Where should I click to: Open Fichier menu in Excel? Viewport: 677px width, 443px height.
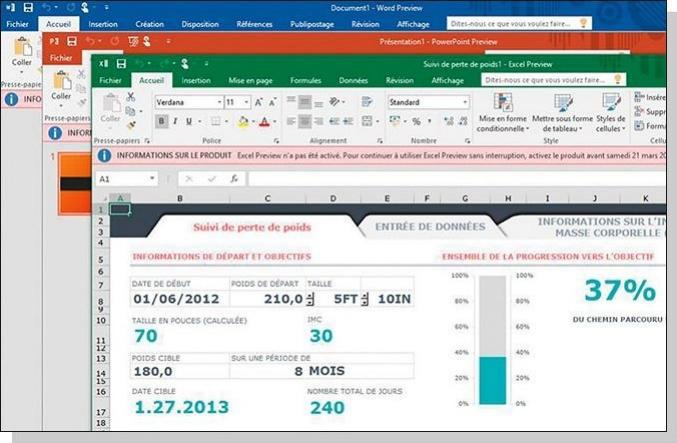click(110, 81)
